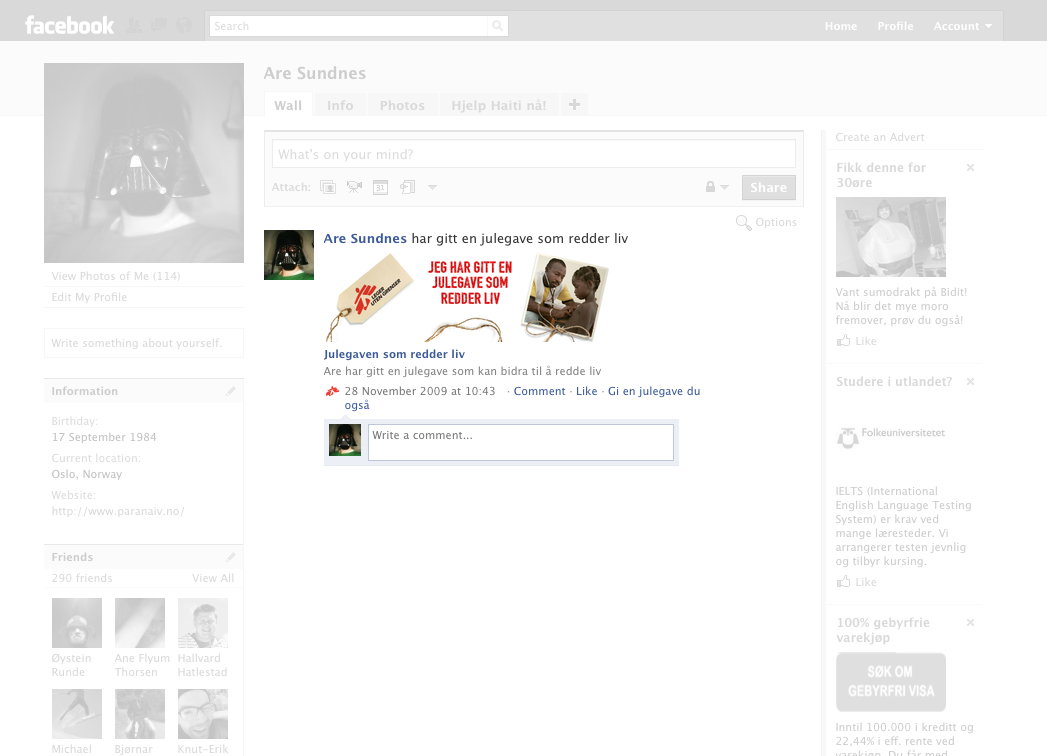Click the wall Options magnifier icon
1047x756 pixels.
(743, 222)
